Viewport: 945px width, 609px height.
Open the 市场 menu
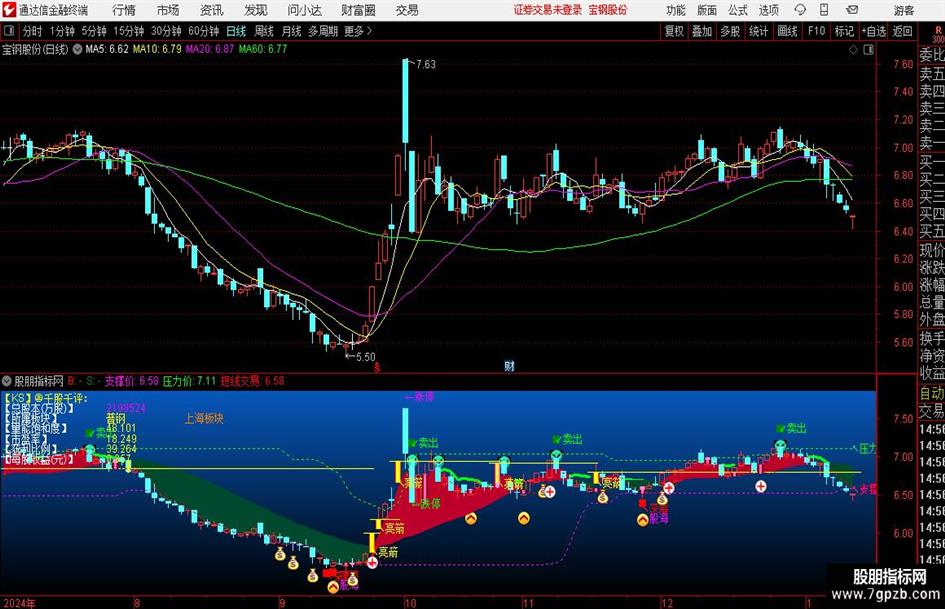(168, 10)
